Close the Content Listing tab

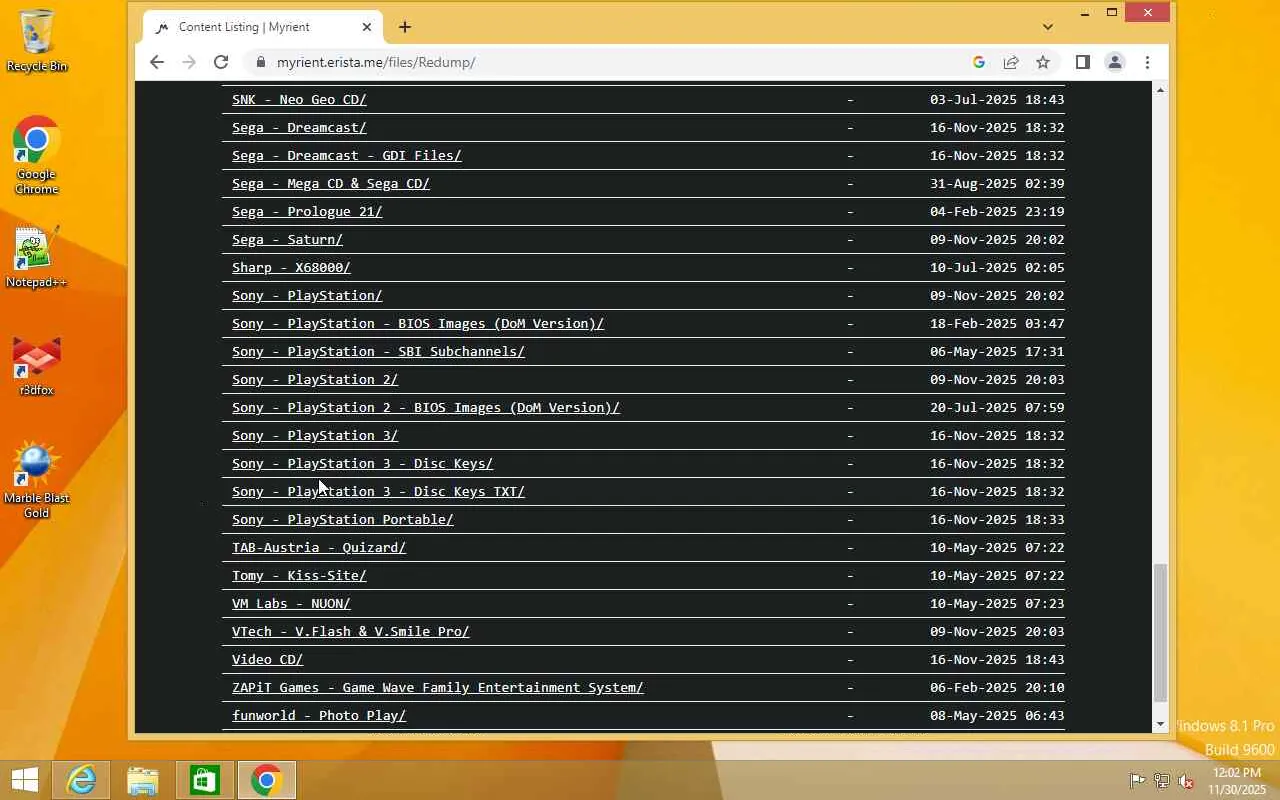367,27
